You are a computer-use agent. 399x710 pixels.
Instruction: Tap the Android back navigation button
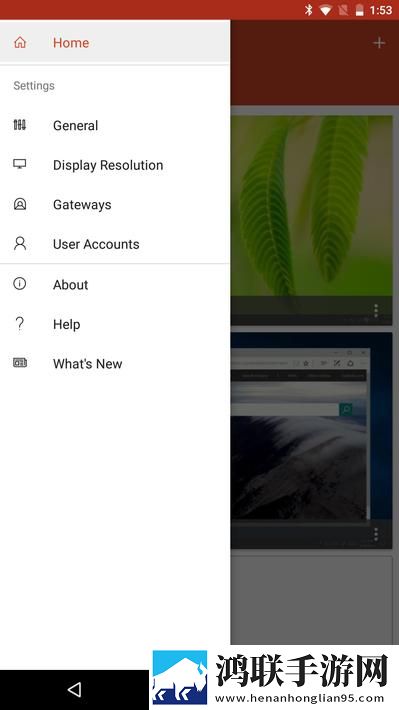(x=74, y=690)
